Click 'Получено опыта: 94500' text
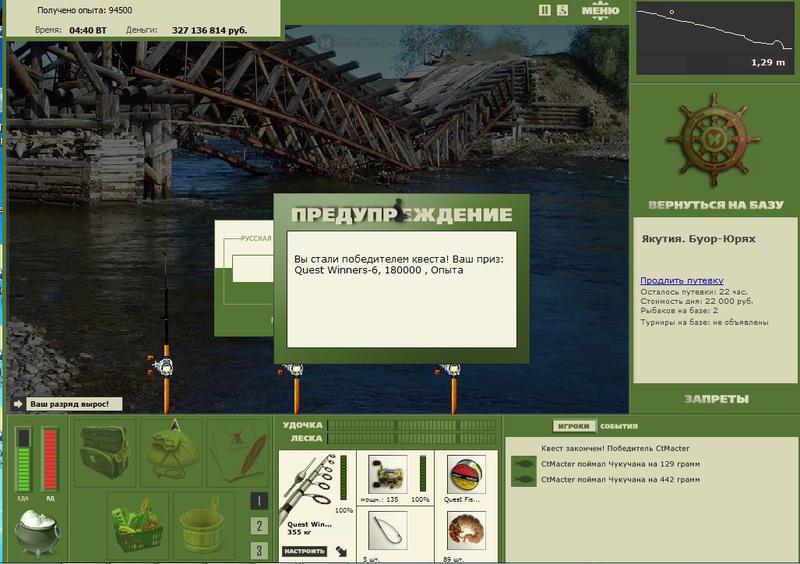 (85, 10)
